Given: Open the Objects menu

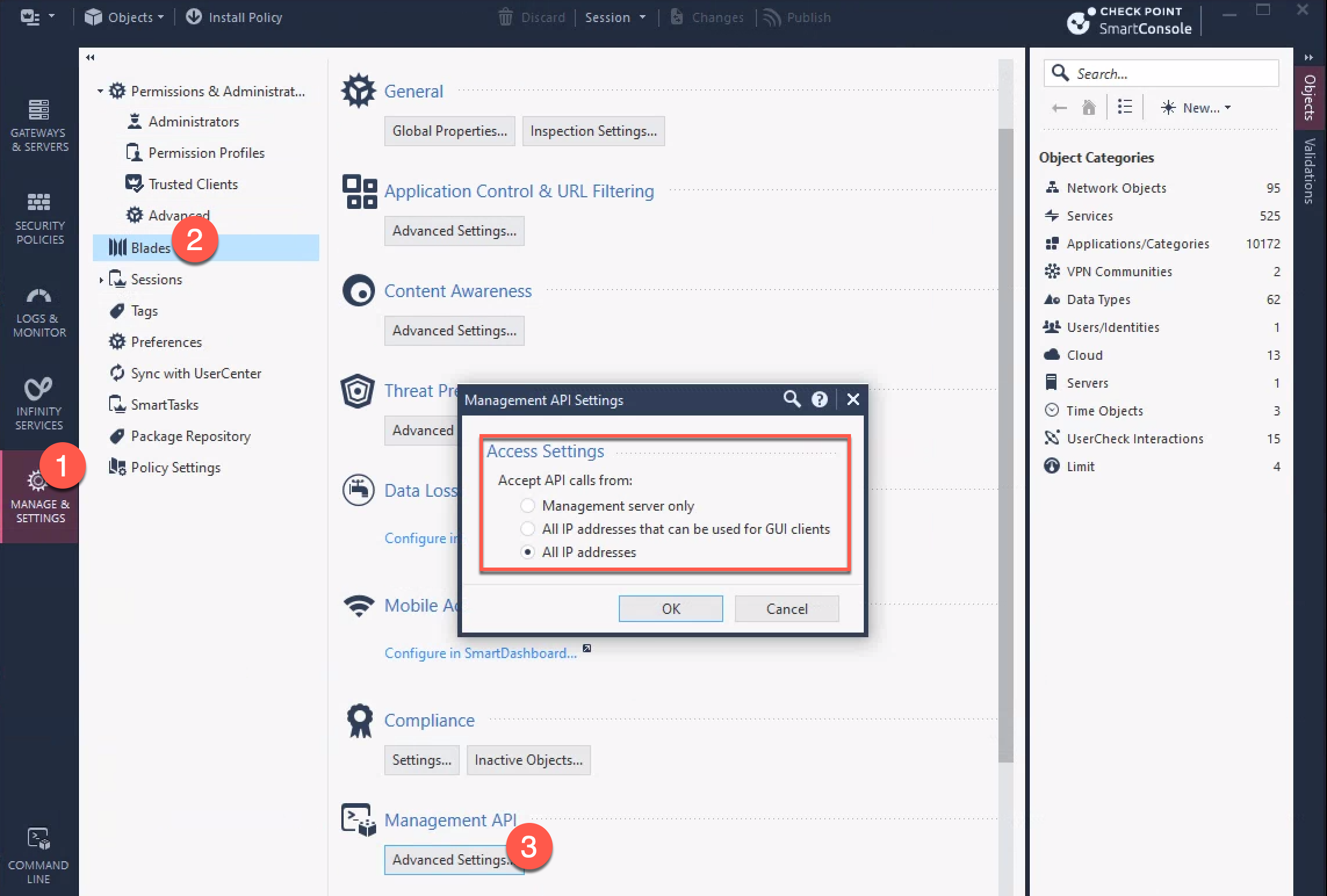Looking at the screenshot, I should [x=124, y=17].
